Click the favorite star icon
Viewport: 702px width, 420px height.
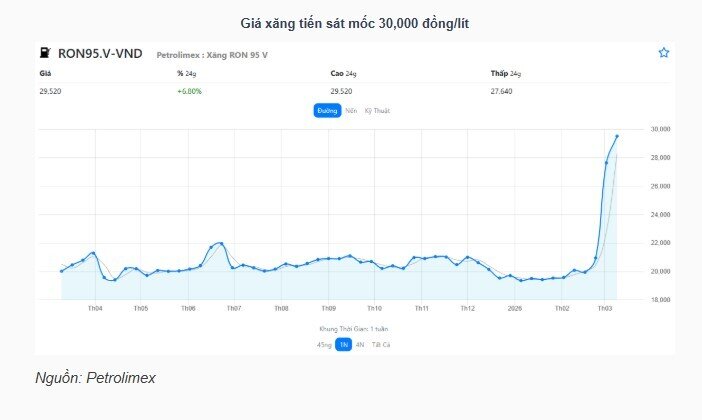pyautogui.click(x=663, y=52)
